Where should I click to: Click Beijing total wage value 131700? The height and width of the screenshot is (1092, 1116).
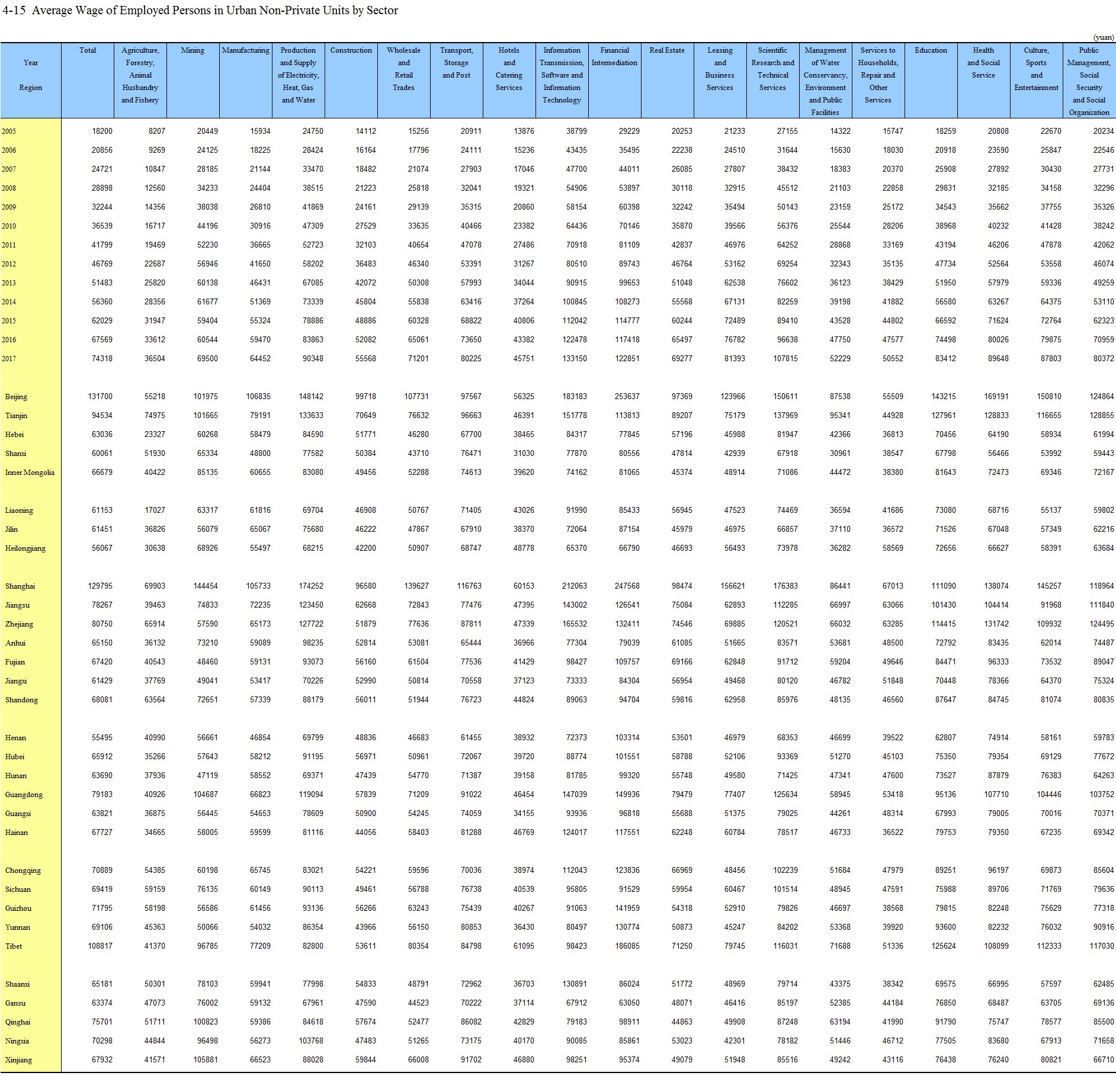[100, 397]
